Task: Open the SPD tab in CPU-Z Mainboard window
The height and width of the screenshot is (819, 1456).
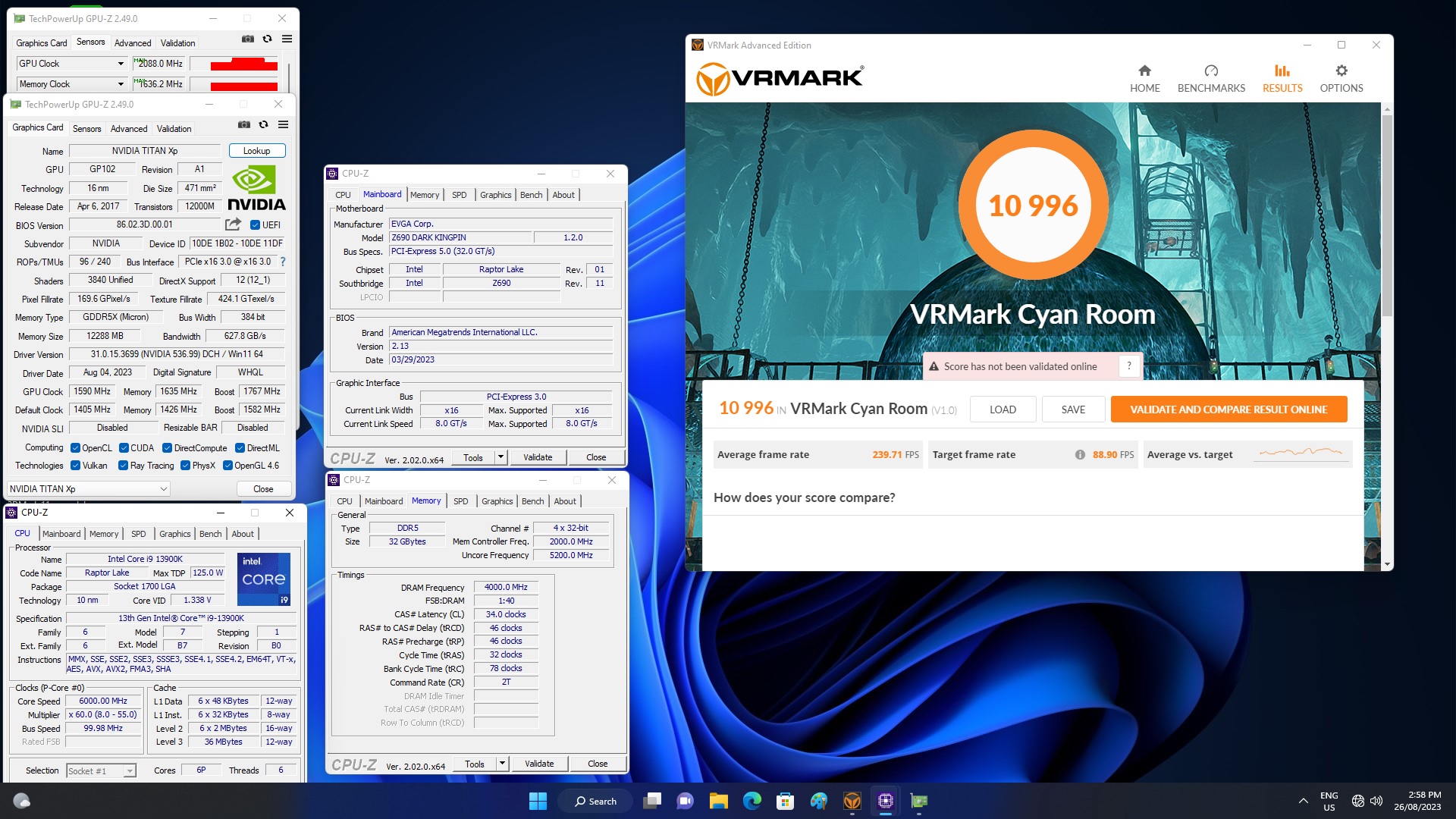Action: click(x=459, y=195)
